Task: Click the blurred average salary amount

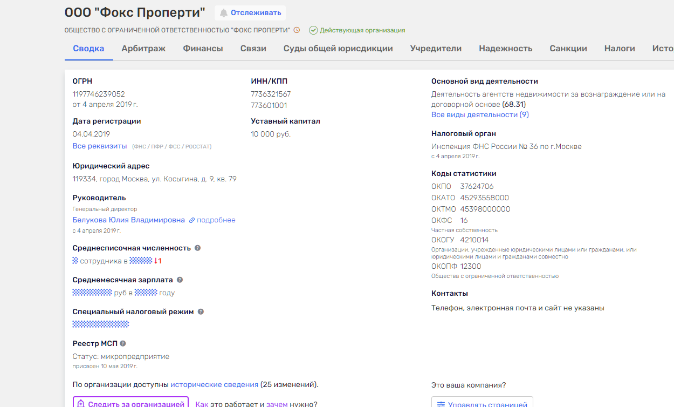Action: click(x=92, y=292)
